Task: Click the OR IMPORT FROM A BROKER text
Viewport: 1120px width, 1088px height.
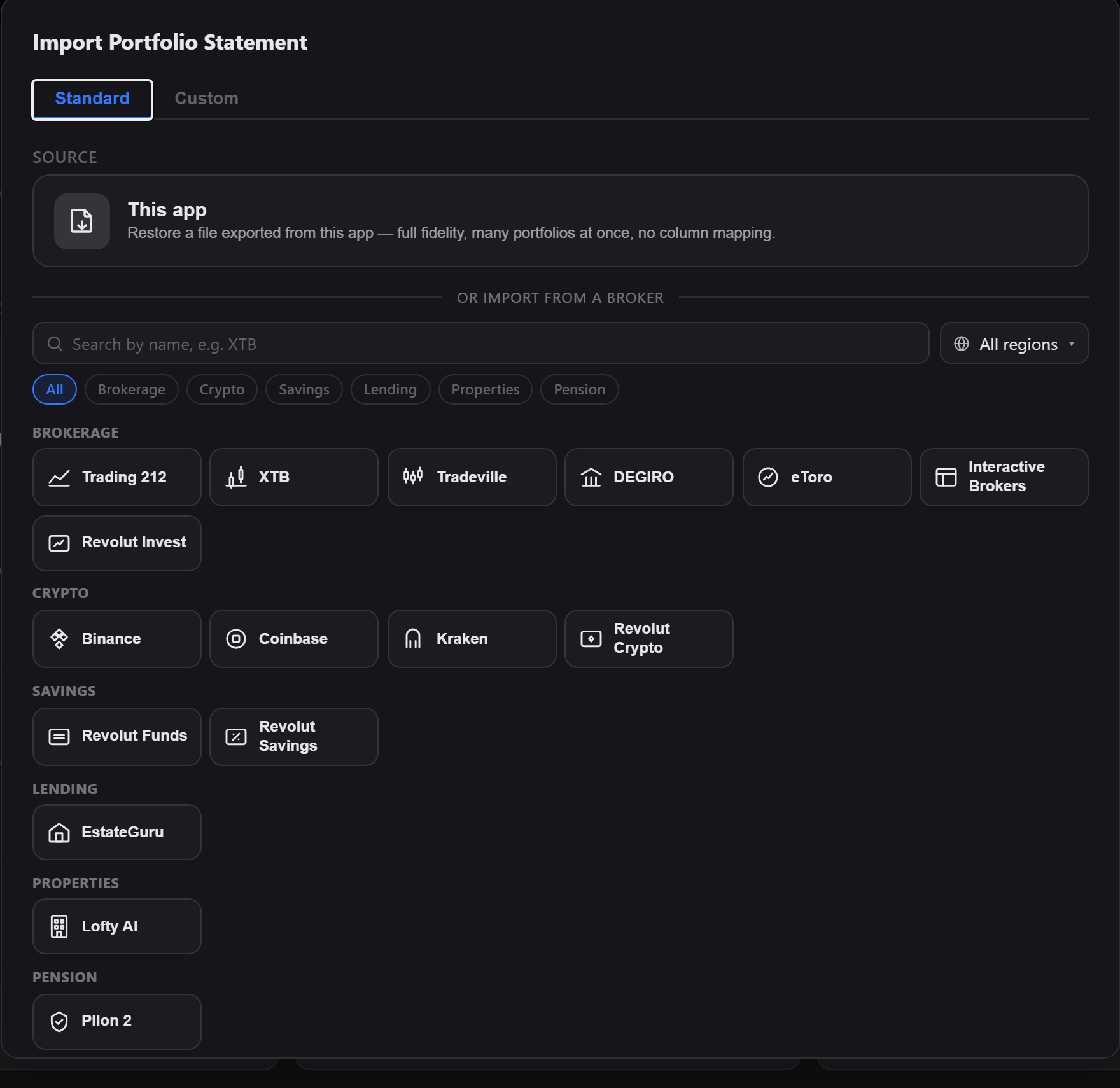Action: [x=560, y=298]
